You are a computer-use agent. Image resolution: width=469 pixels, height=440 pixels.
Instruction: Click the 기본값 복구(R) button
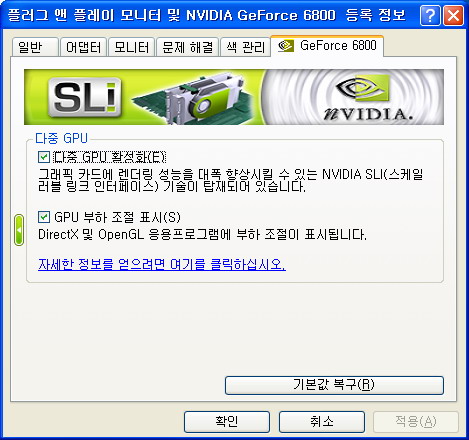pyautogui.click(x=334, y=385)
